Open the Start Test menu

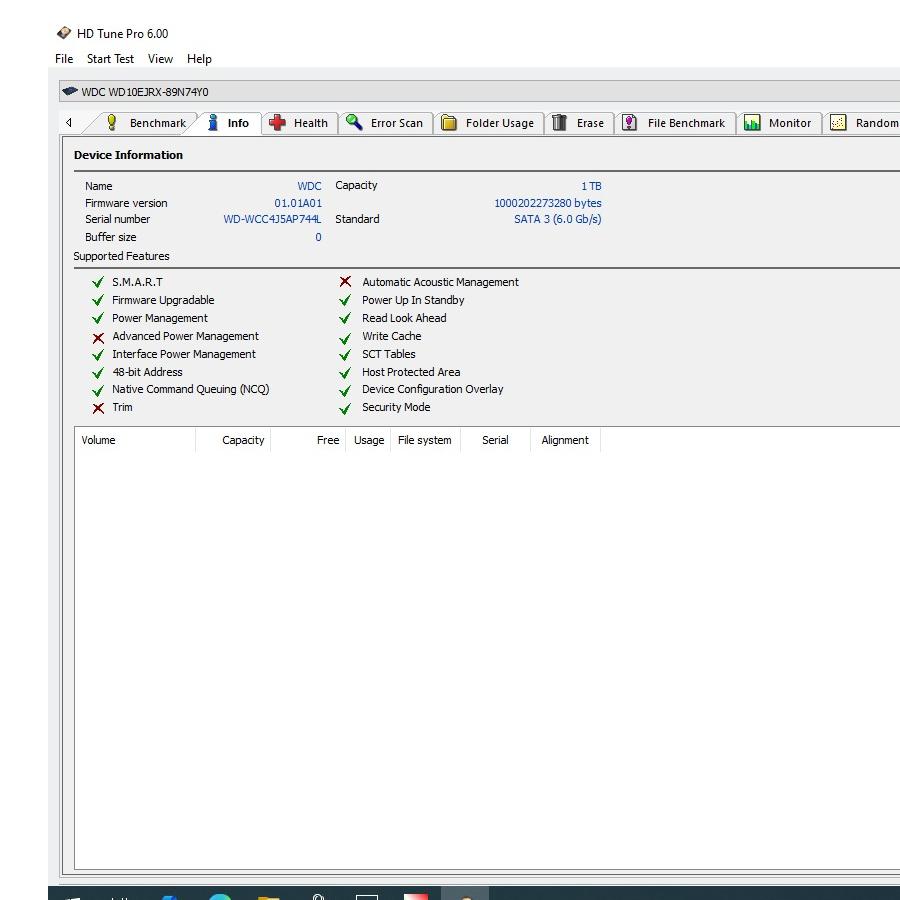point(110,59)
